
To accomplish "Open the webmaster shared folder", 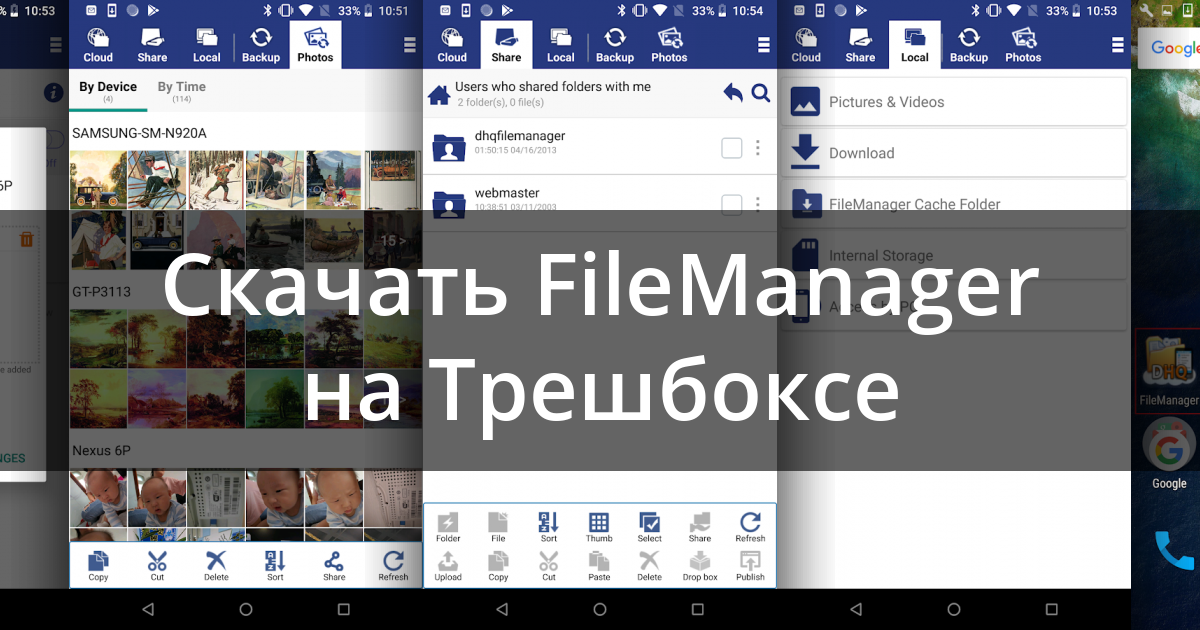I will (x=599, y=204).
